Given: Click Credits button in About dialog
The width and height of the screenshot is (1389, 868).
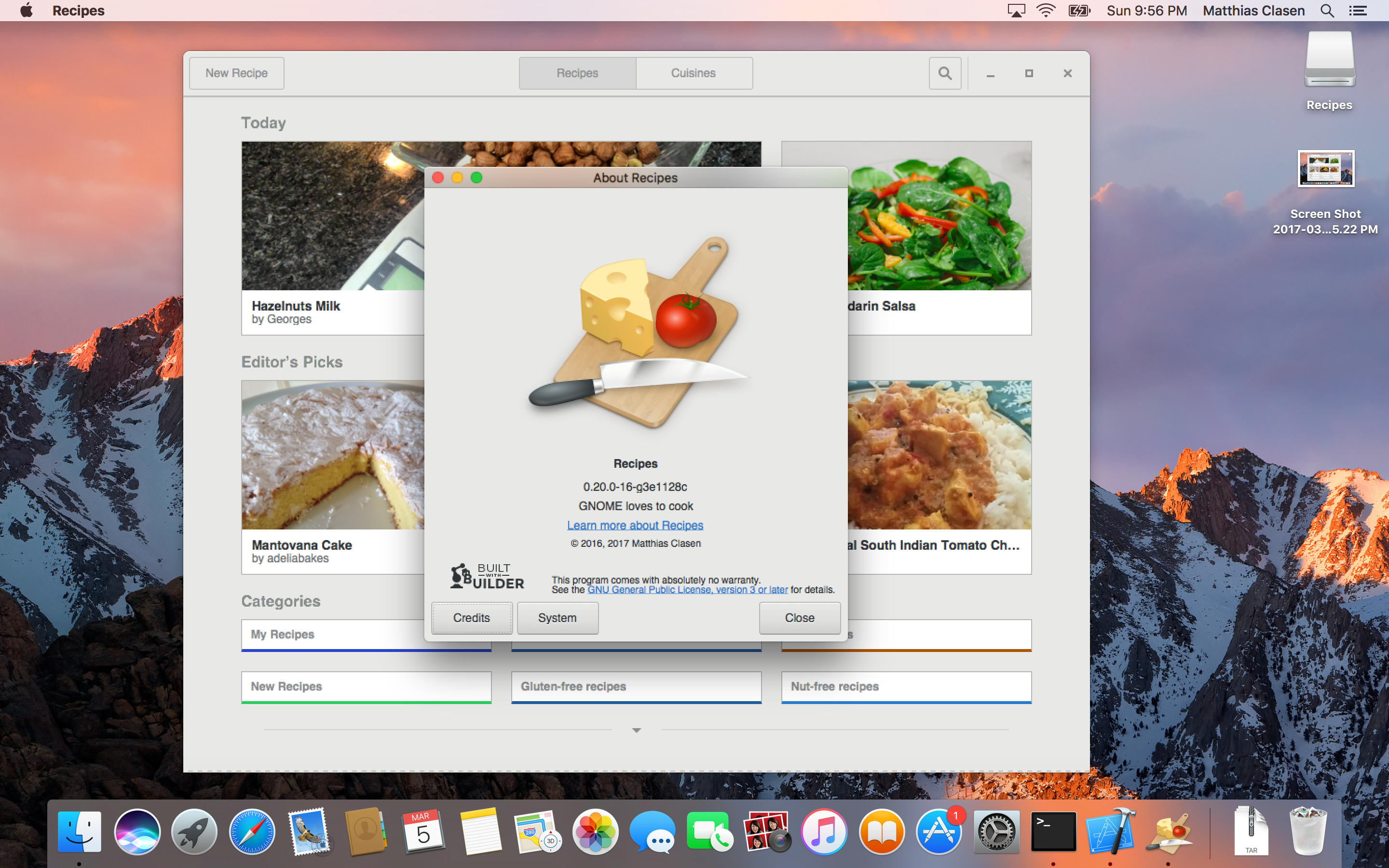Looking at the screenshot, I should pos(472,618).
